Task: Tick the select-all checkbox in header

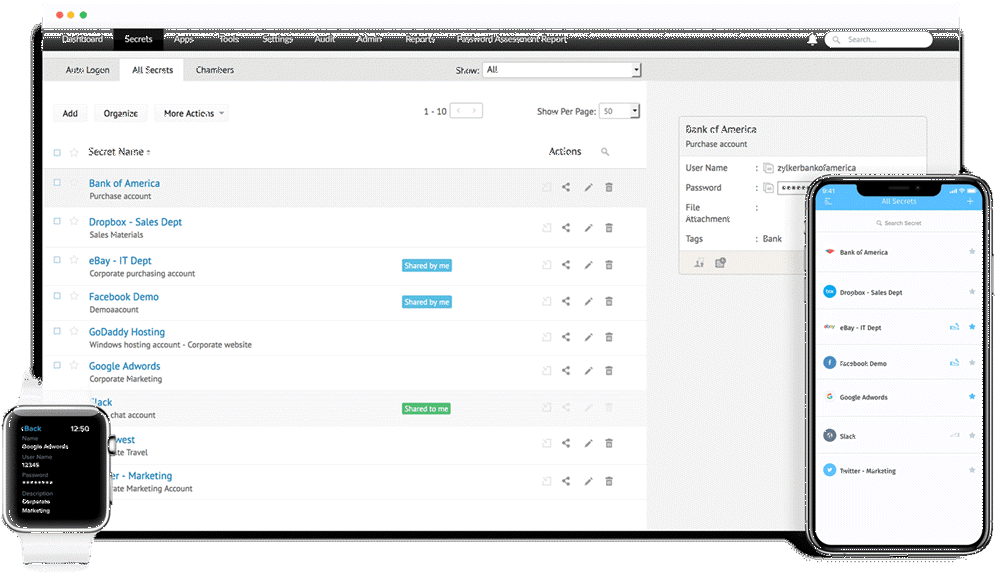Action: point(57,153)
